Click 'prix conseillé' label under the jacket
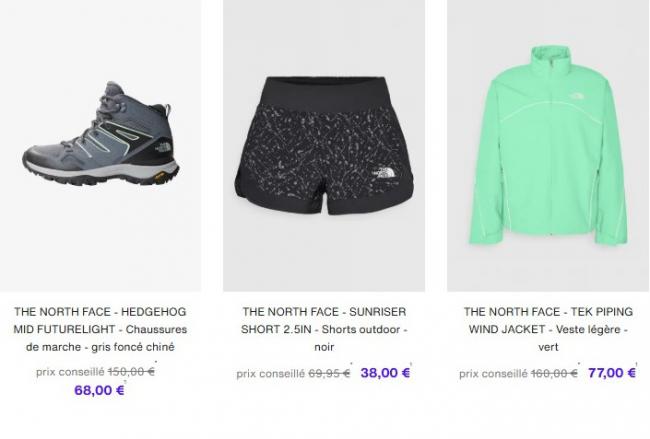 pos(493,374)
